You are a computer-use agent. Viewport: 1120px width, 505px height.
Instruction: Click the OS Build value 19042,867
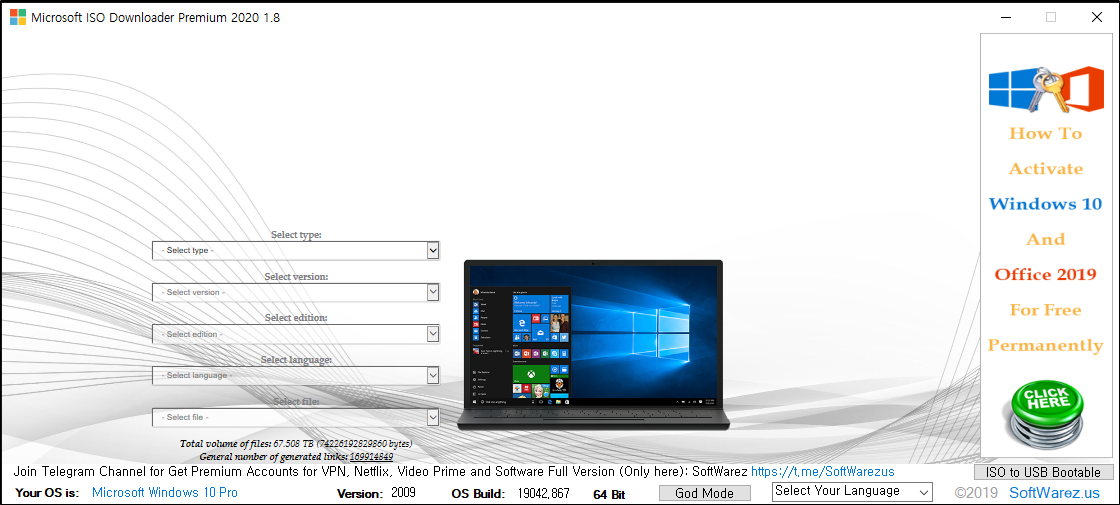pyautogui.click(x=544, y=494)
